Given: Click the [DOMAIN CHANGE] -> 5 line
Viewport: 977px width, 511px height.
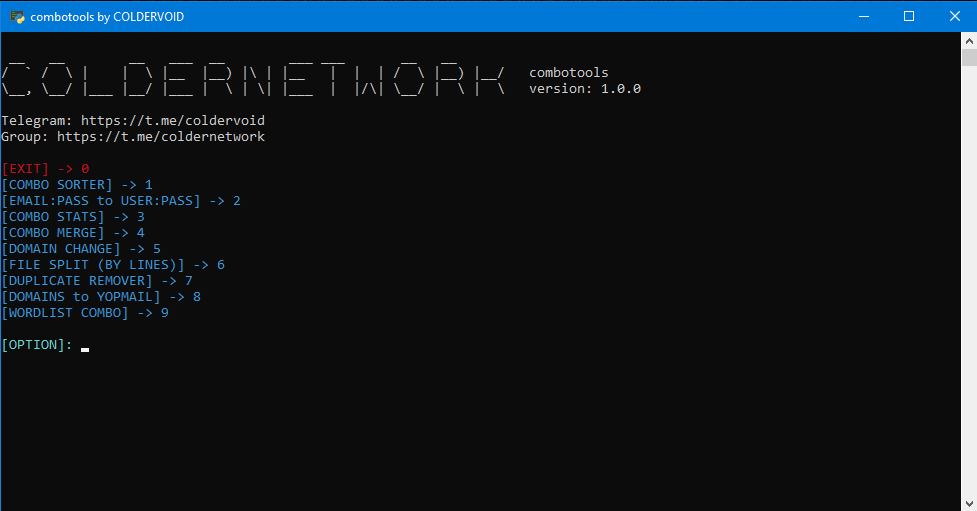Looking at the screenshot, I should coord(81,249).
